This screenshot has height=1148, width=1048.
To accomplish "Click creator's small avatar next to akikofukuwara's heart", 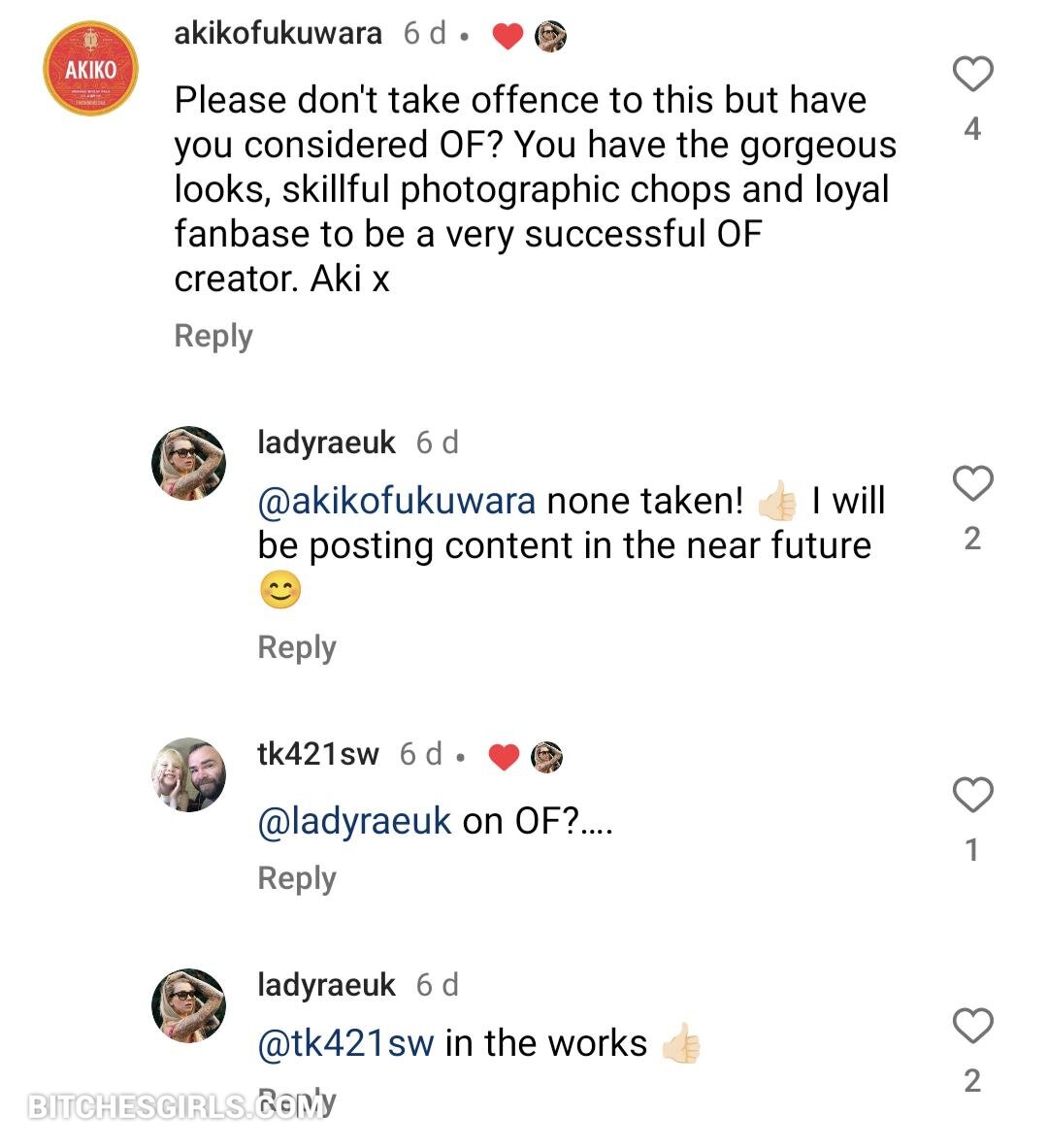I will (x=551, y=37).
